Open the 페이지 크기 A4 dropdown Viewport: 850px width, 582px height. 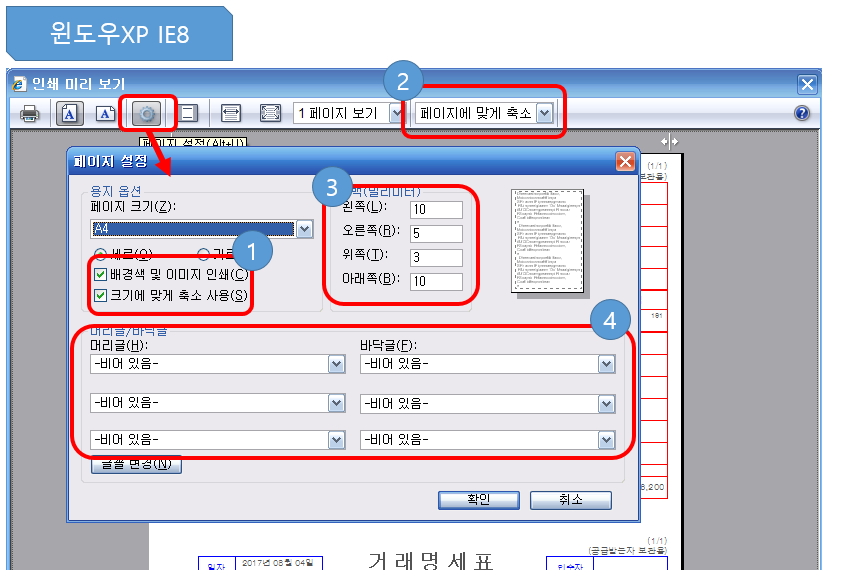coord(305,229)
